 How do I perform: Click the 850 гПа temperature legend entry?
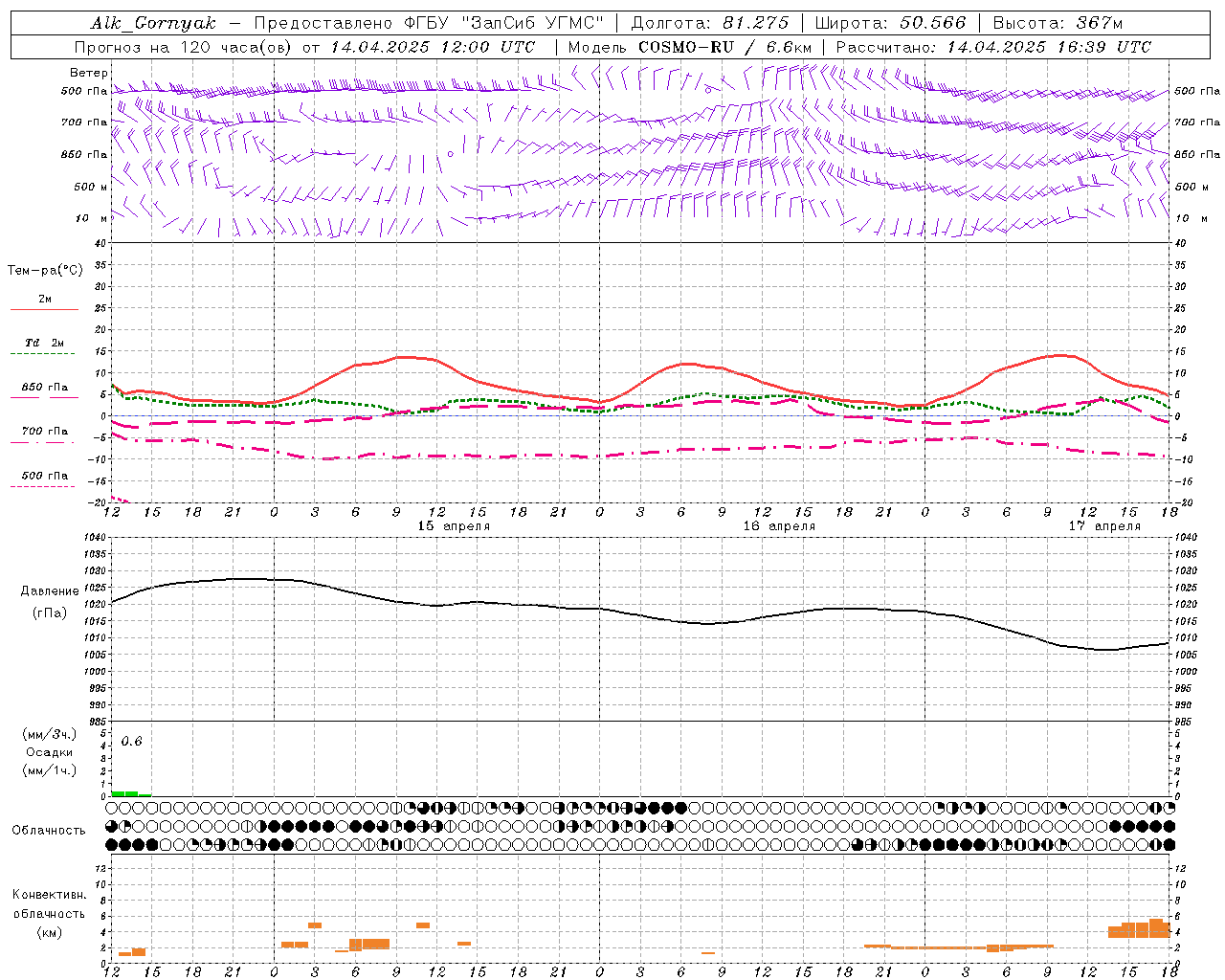pyautogui.click(x=44, y=388)
